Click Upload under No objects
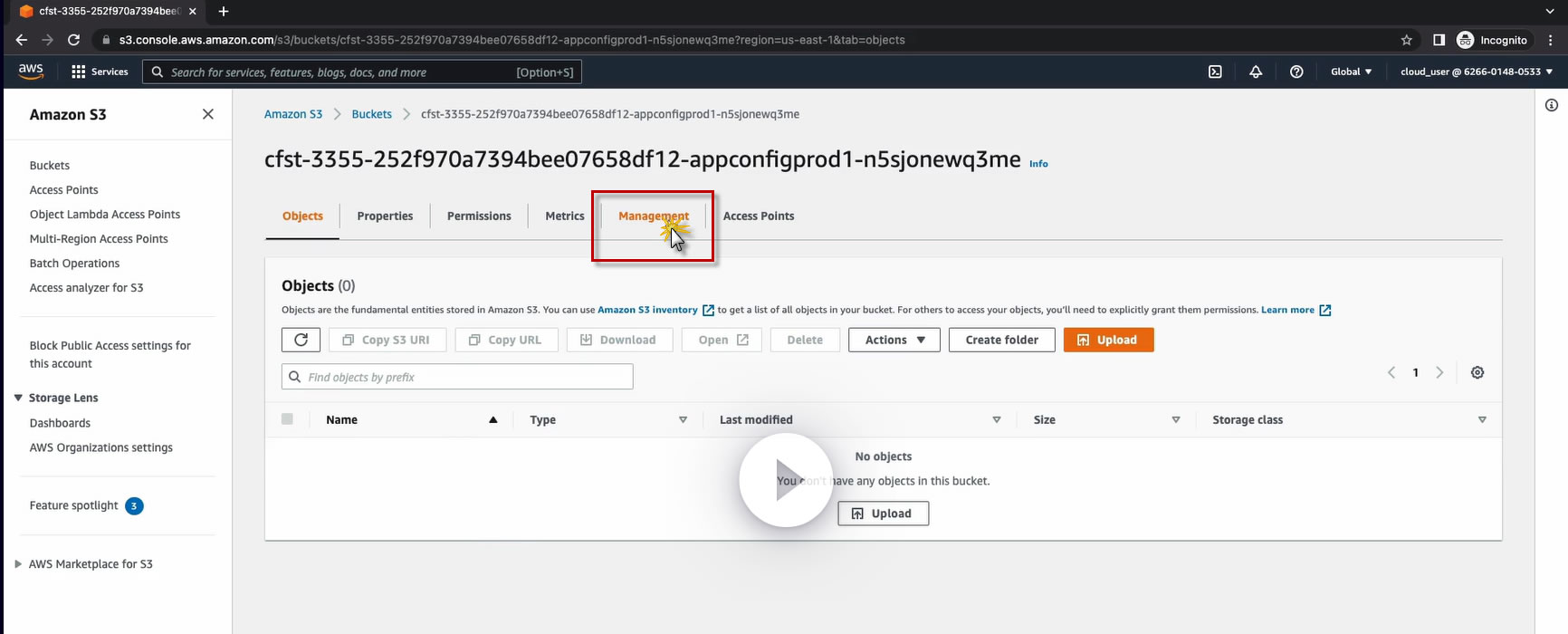The width and height of the screenshot is (1568, 634). tap(883, 514)
